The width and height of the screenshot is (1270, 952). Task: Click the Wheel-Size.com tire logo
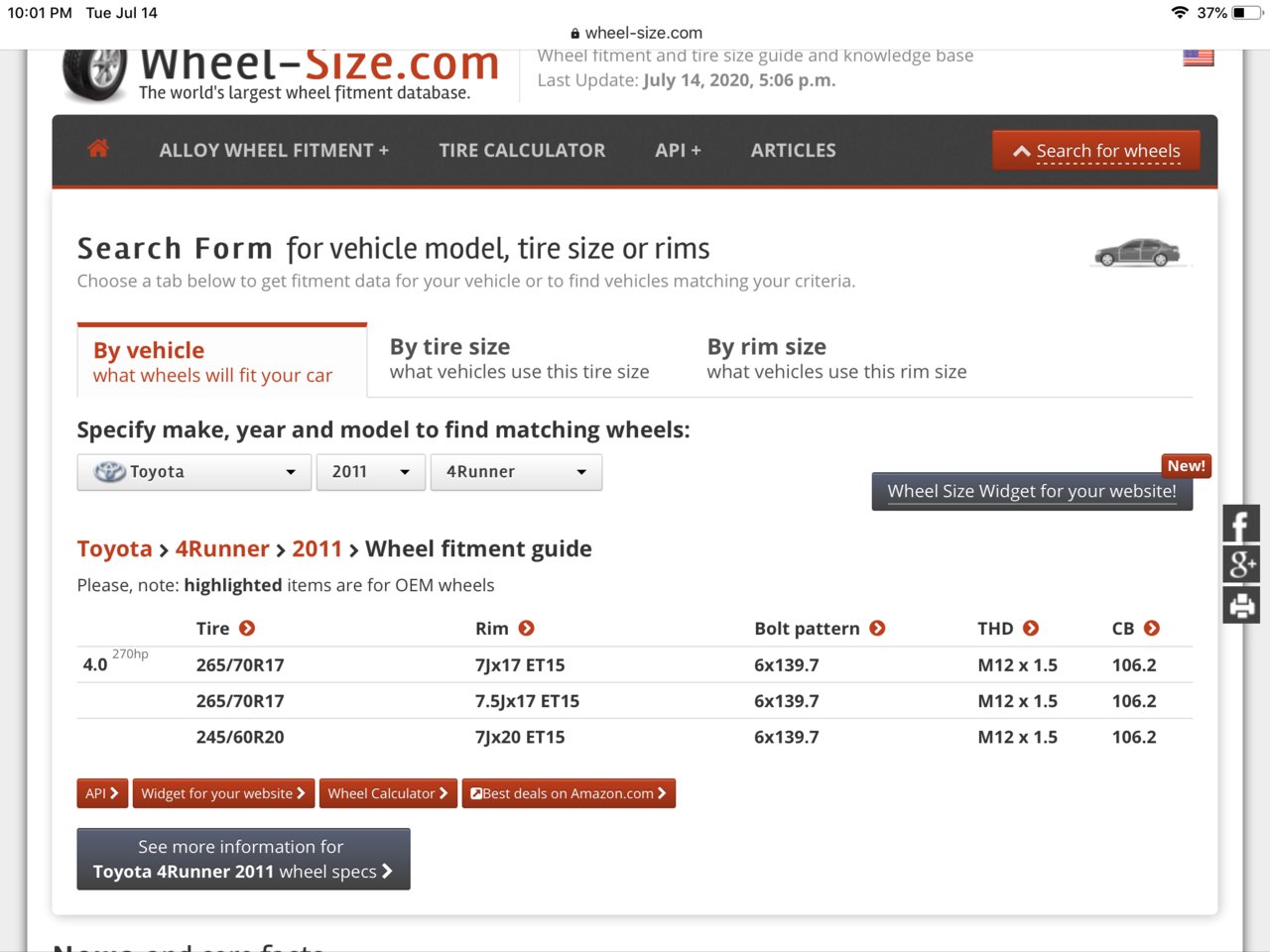[x=95, y=74]
